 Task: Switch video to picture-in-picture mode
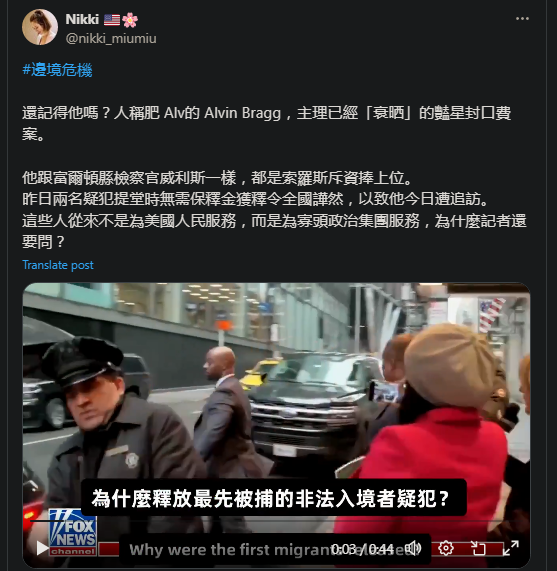tap(478, 548)
